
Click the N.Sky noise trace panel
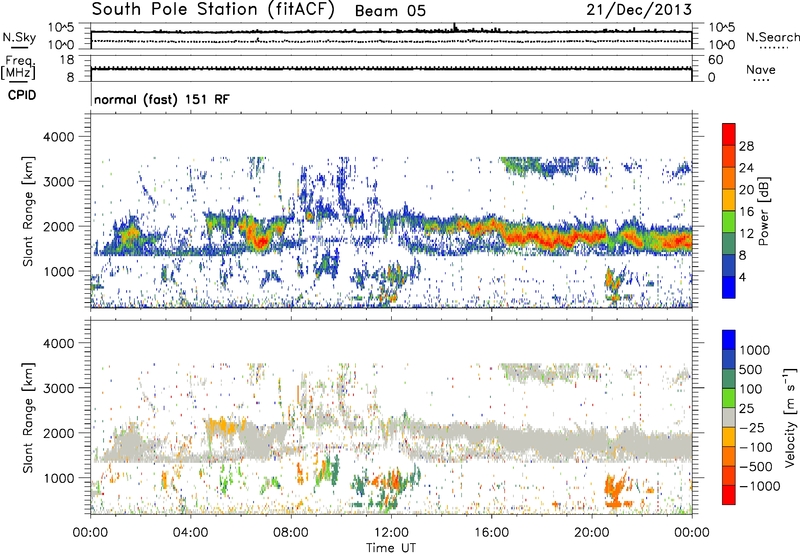391,36
